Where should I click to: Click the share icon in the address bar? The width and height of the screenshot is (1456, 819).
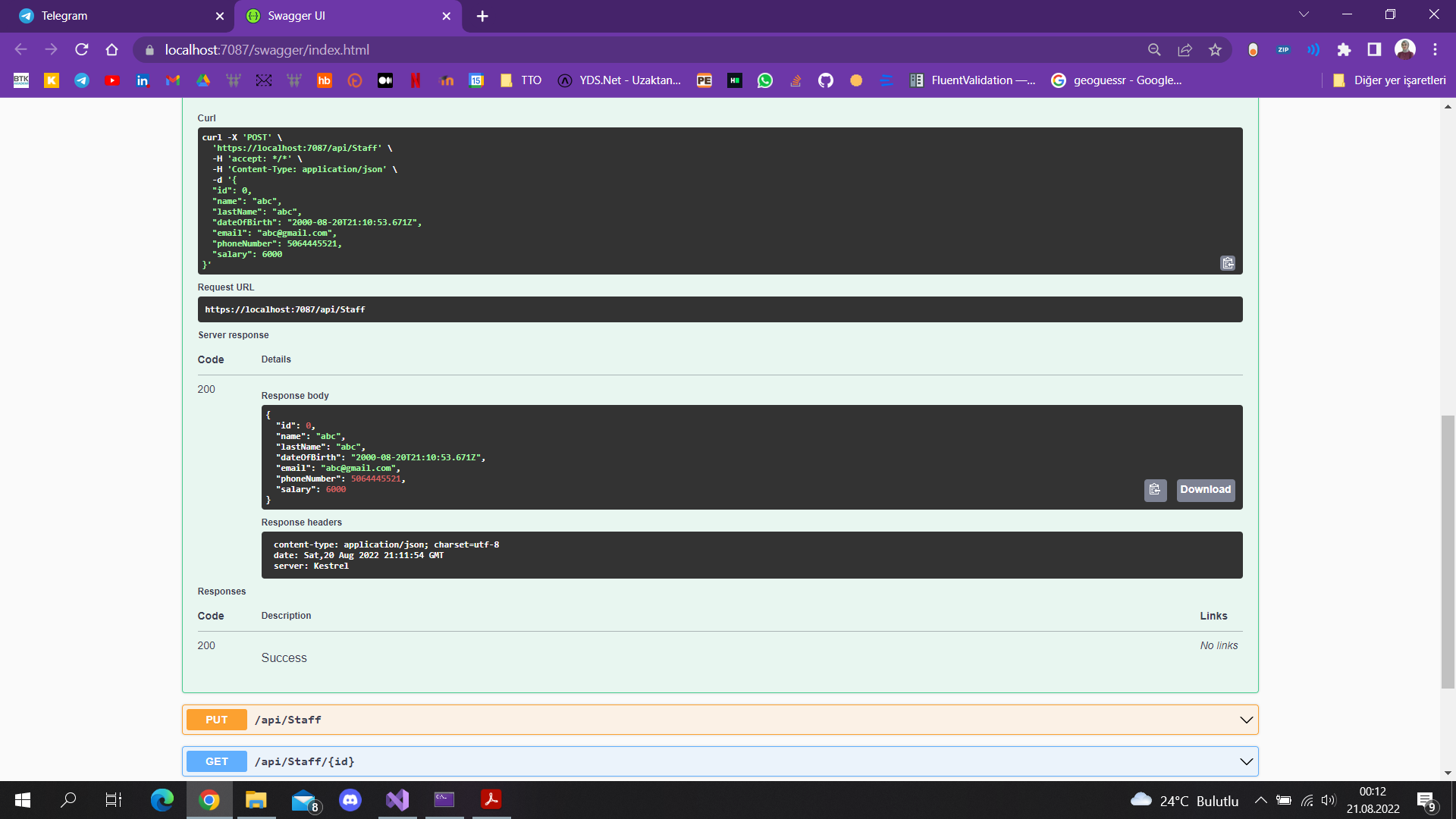pos(1185,49)
